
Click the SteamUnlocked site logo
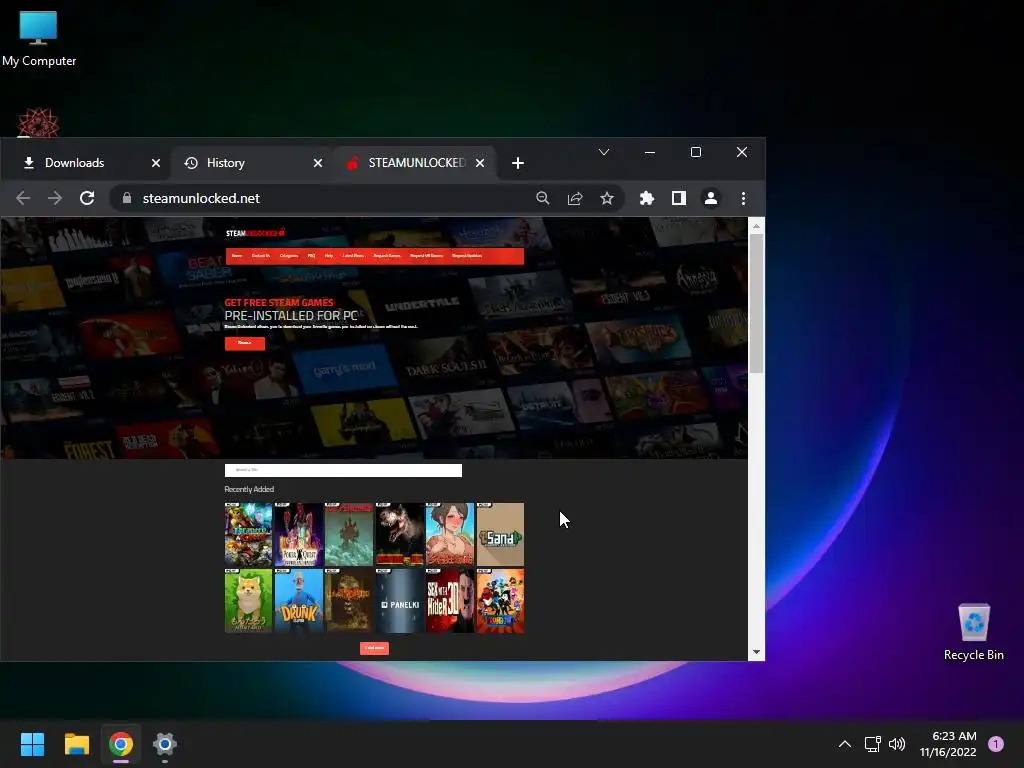click(x=255, y=233)
